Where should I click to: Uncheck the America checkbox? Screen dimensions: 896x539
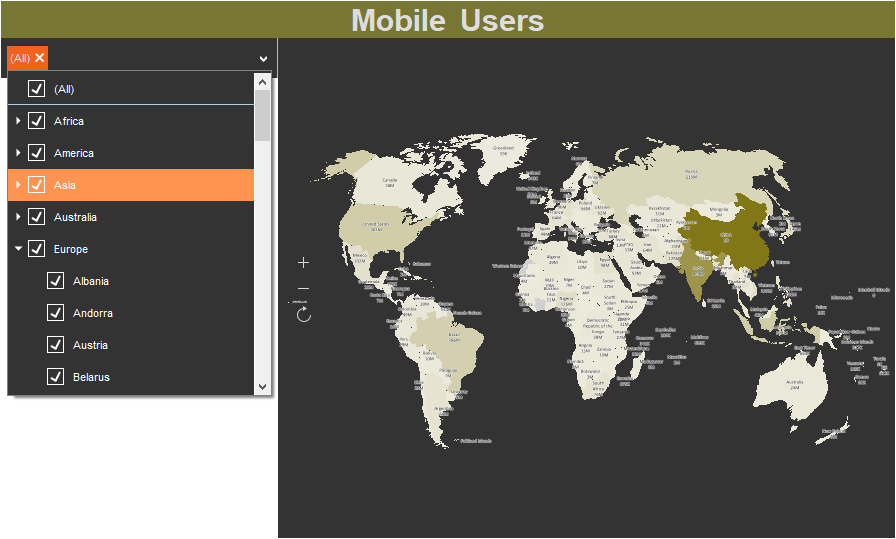(x=37, y=153)
